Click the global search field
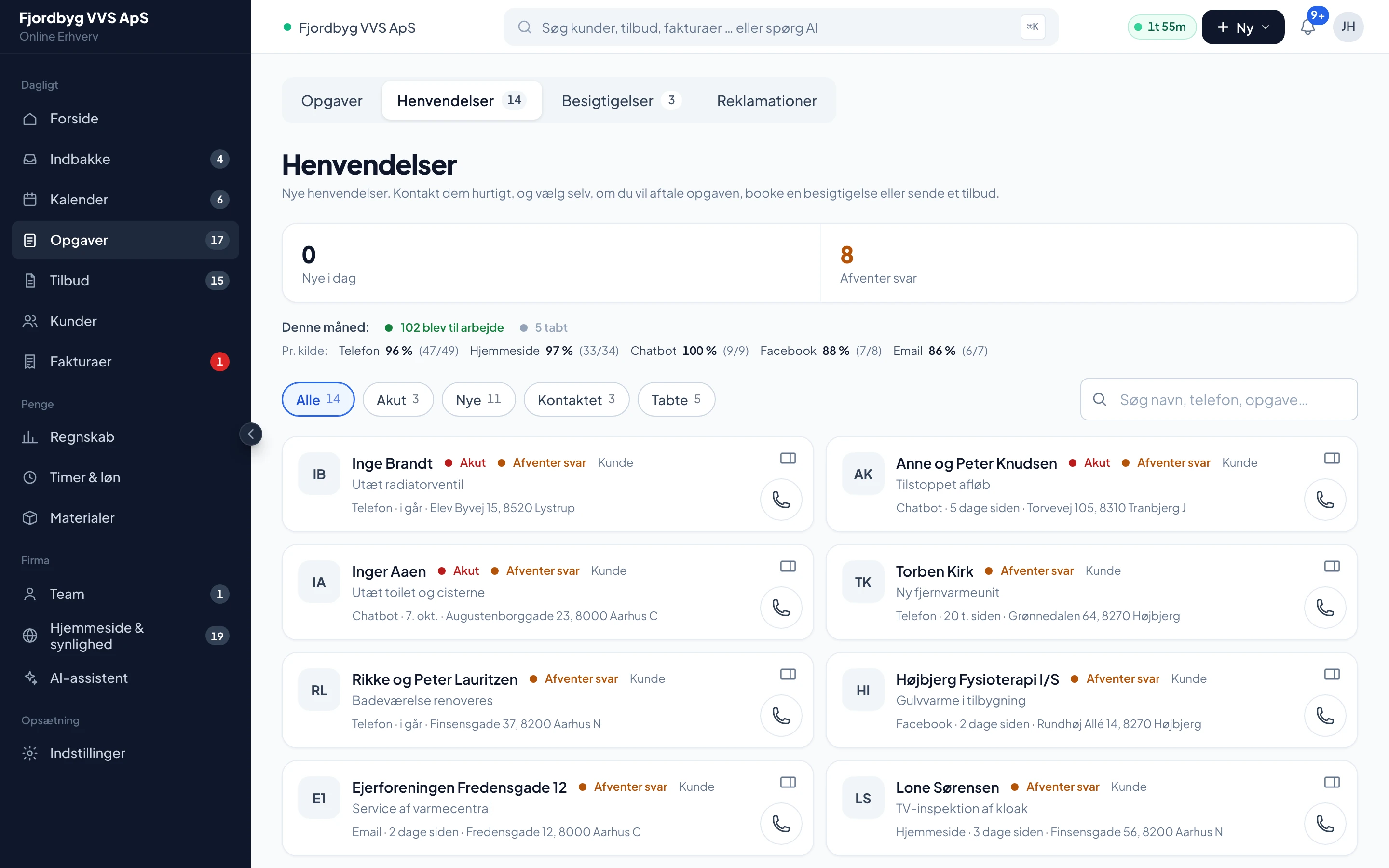Image resolution: width=1389 pixels, height=868 pixels. pos(781,27)
